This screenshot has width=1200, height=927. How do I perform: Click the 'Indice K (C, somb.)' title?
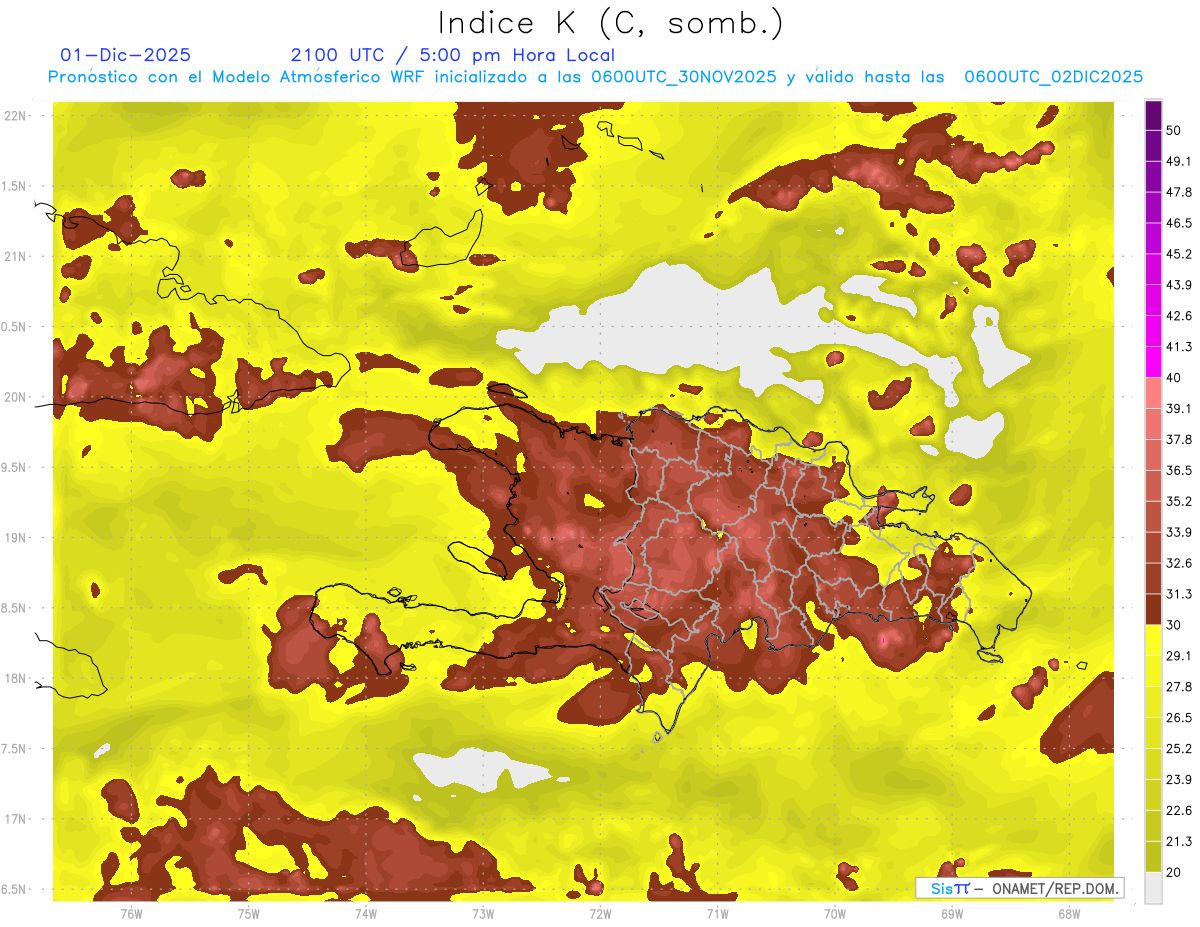(611, 23)
